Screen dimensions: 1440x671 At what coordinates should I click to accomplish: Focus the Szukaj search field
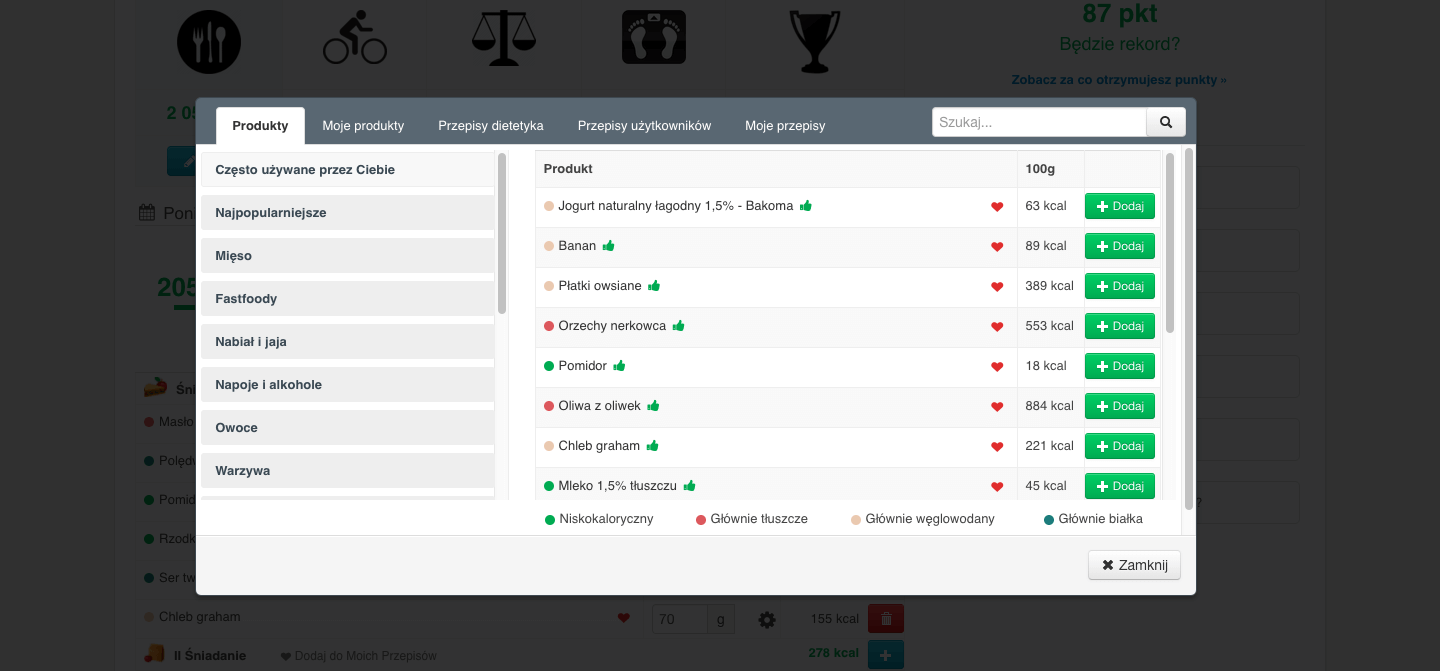coord(1039,122)
